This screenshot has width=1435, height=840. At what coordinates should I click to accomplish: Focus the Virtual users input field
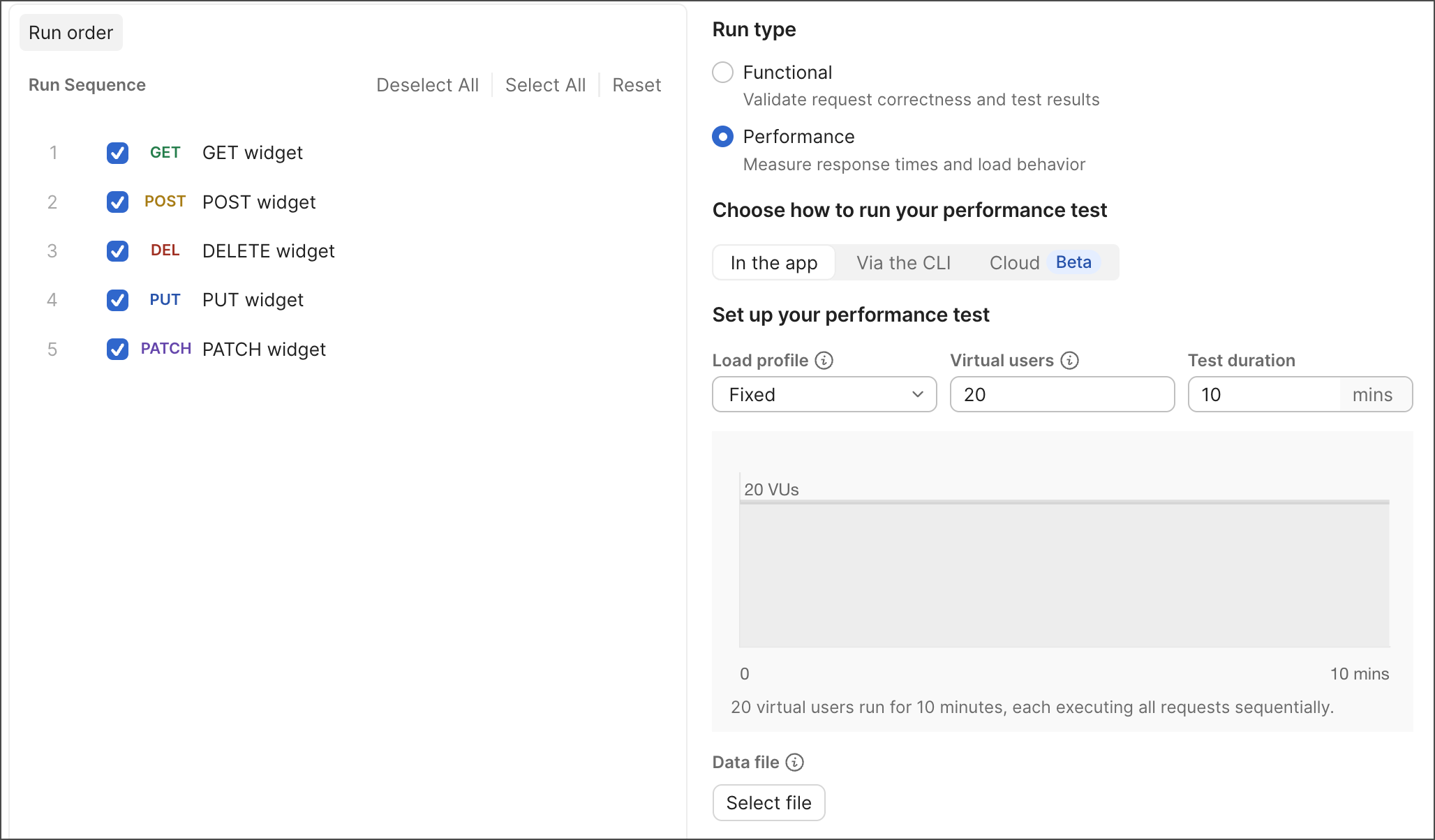point(1062,395)
